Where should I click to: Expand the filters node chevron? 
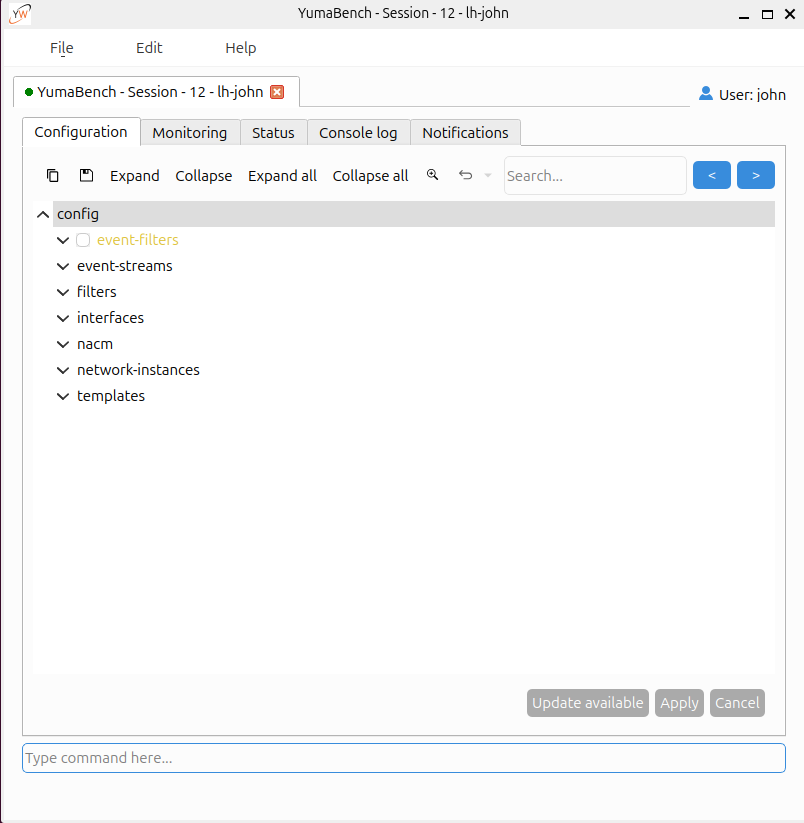coord(63,292)
